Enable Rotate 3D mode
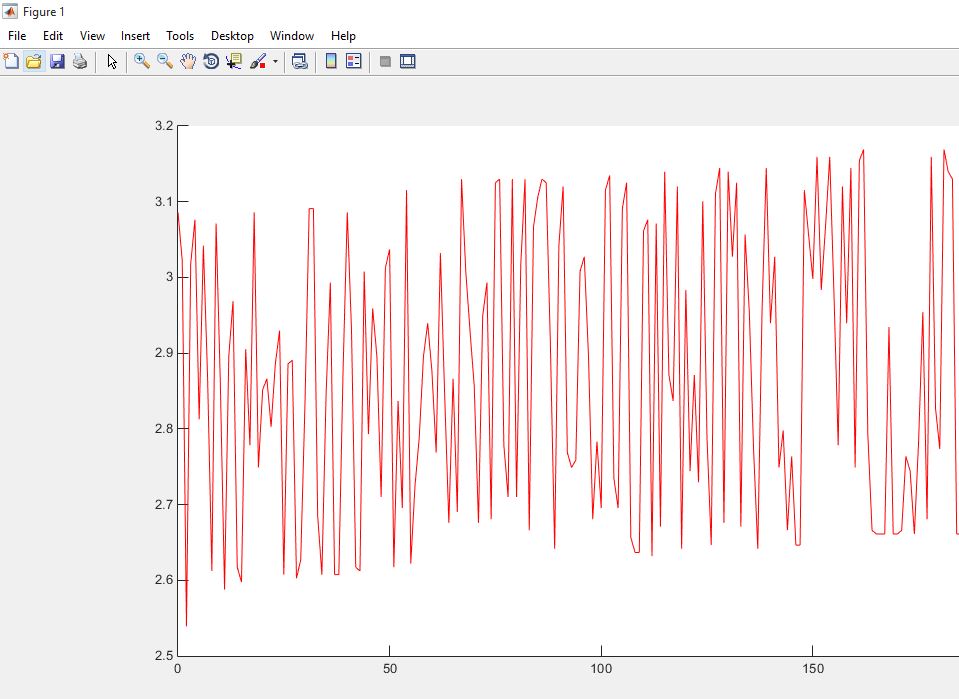Screen dimensions: 959x699 [210, 60]
